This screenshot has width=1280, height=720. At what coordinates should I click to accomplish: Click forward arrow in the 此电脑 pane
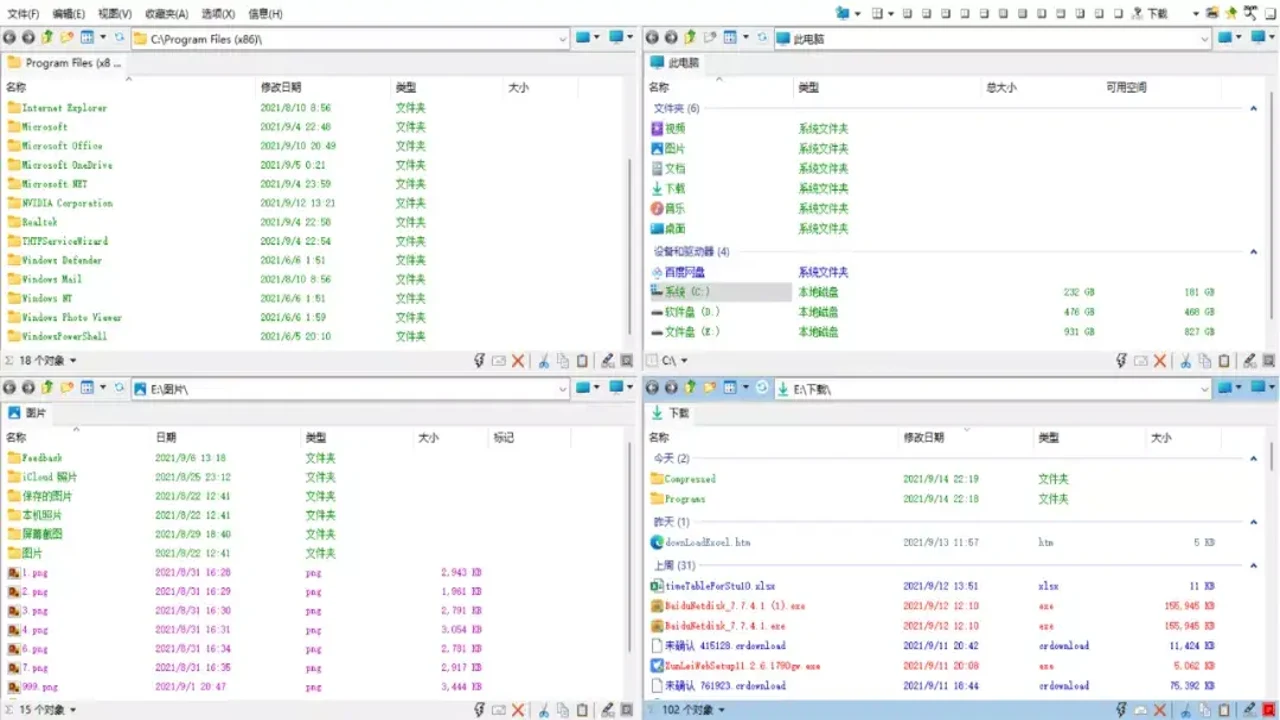click(670, 37)
